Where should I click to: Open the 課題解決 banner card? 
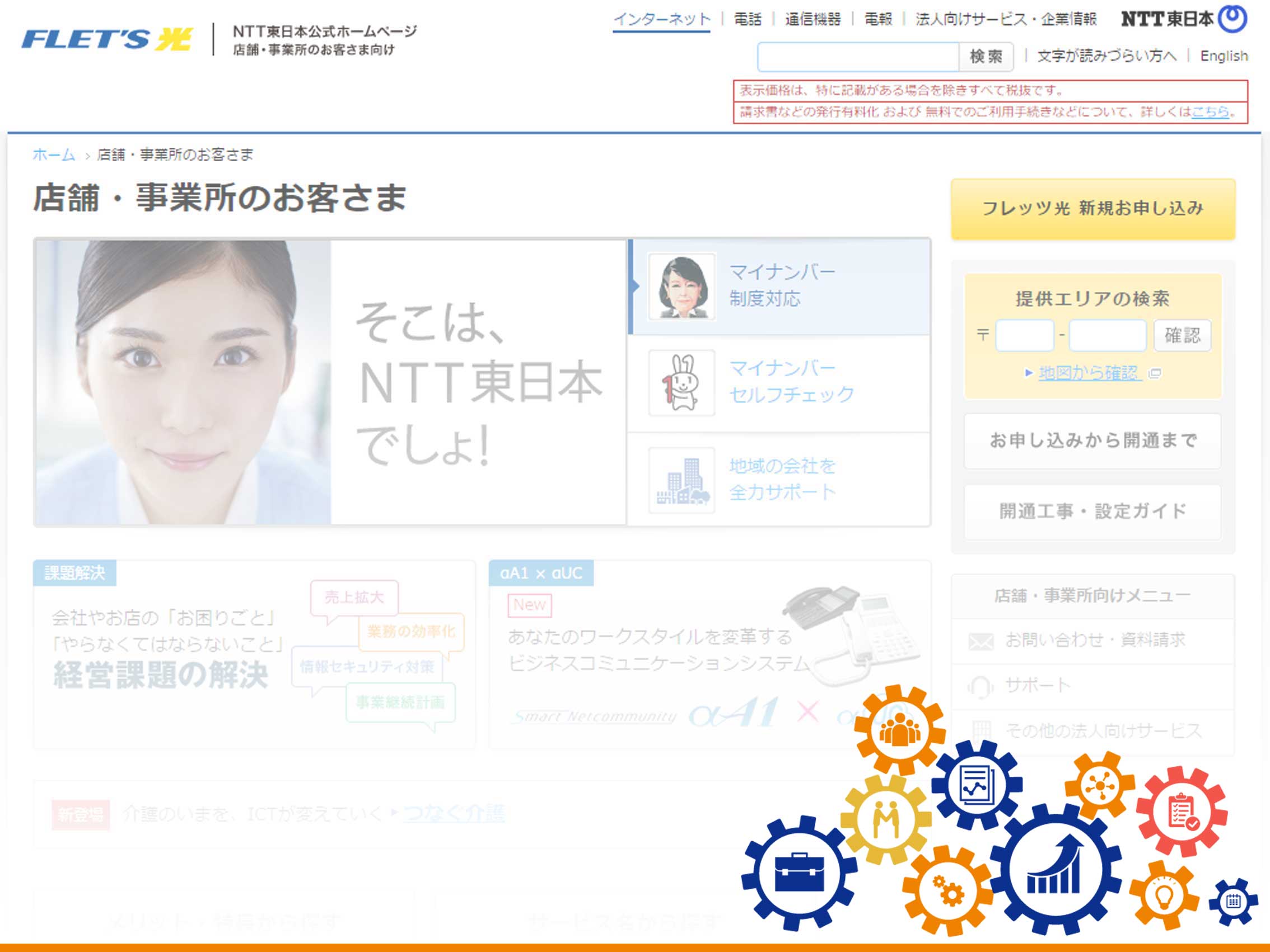(x=254, y=654)
